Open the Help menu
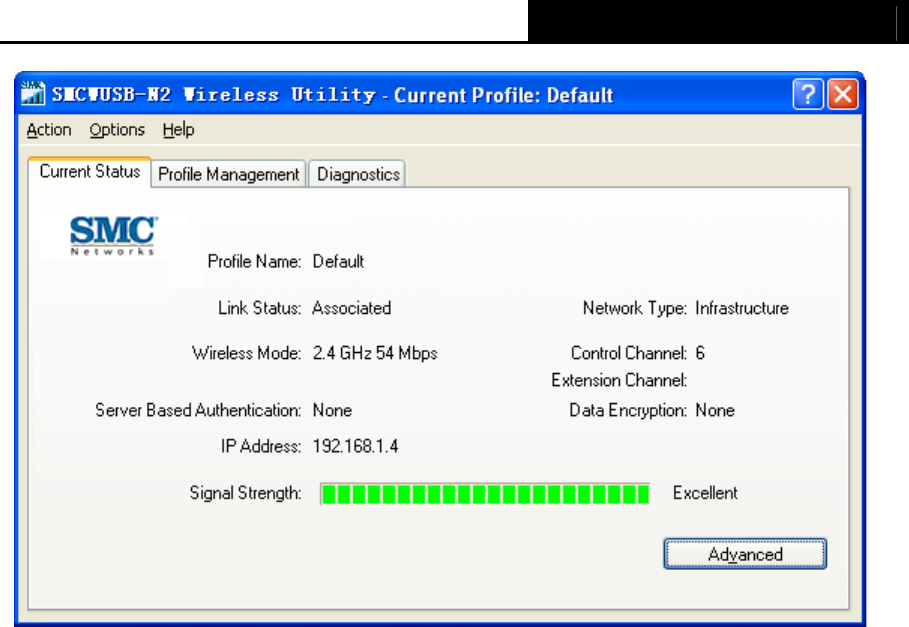This screenshot has width=909, height=627. point(178,130)
